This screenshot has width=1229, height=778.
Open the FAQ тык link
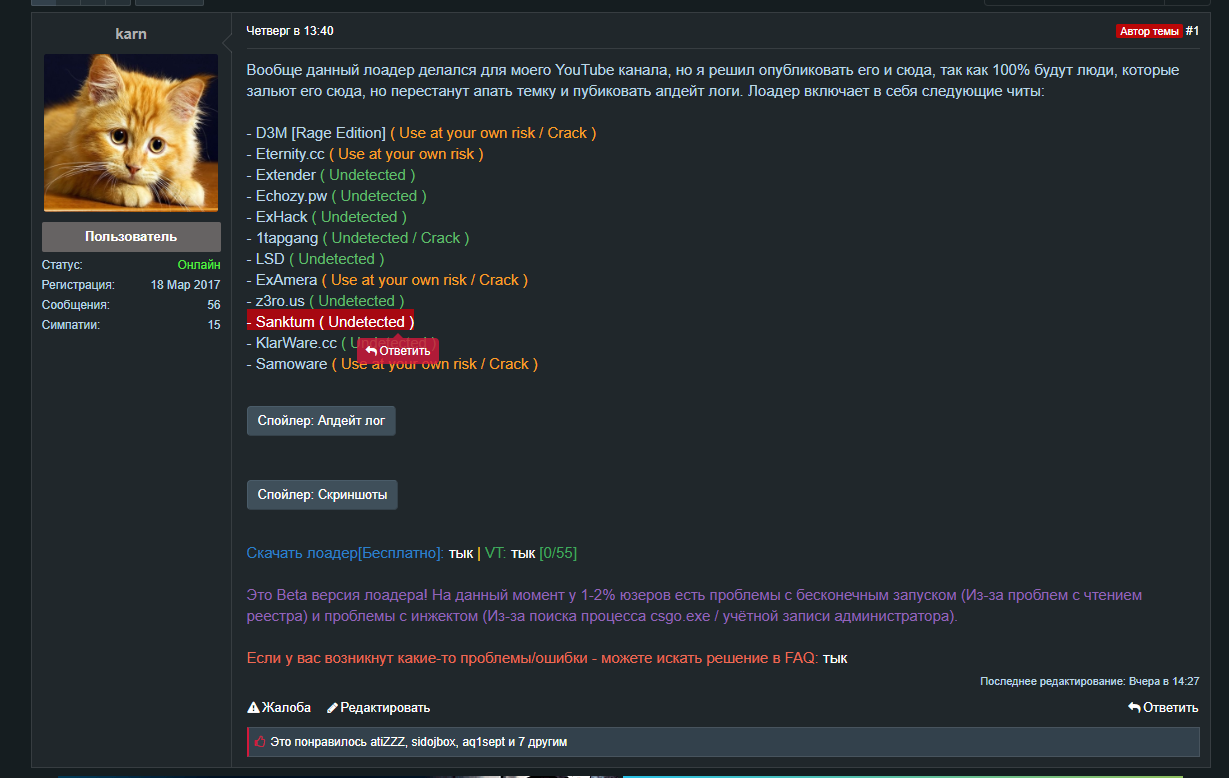[835, 658]
